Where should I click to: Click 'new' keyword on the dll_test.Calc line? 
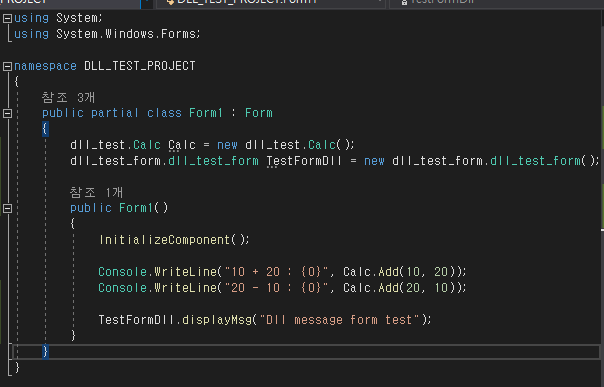tap(227, 145)
